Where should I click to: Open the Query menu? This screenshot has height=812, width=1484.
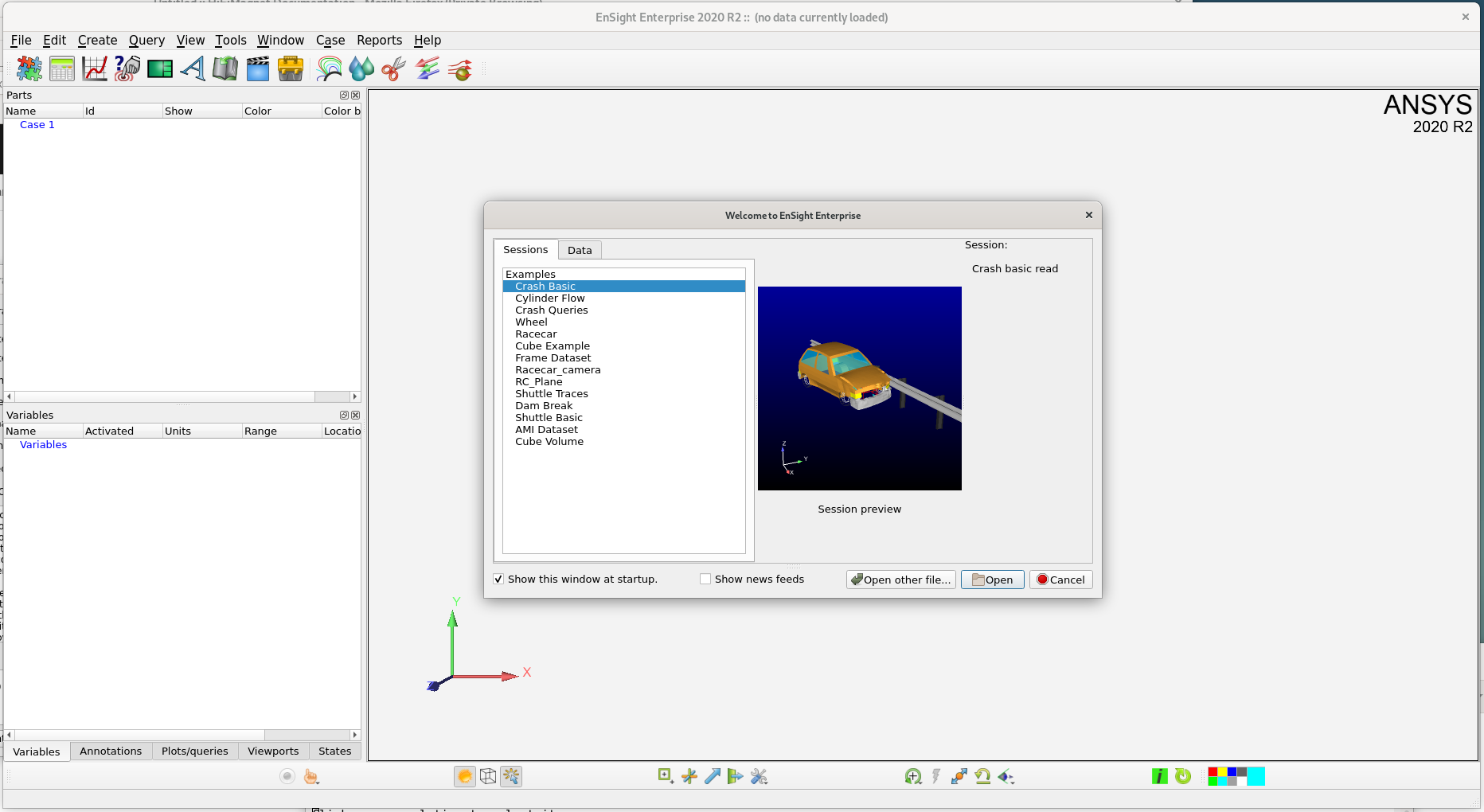point(146,40)
